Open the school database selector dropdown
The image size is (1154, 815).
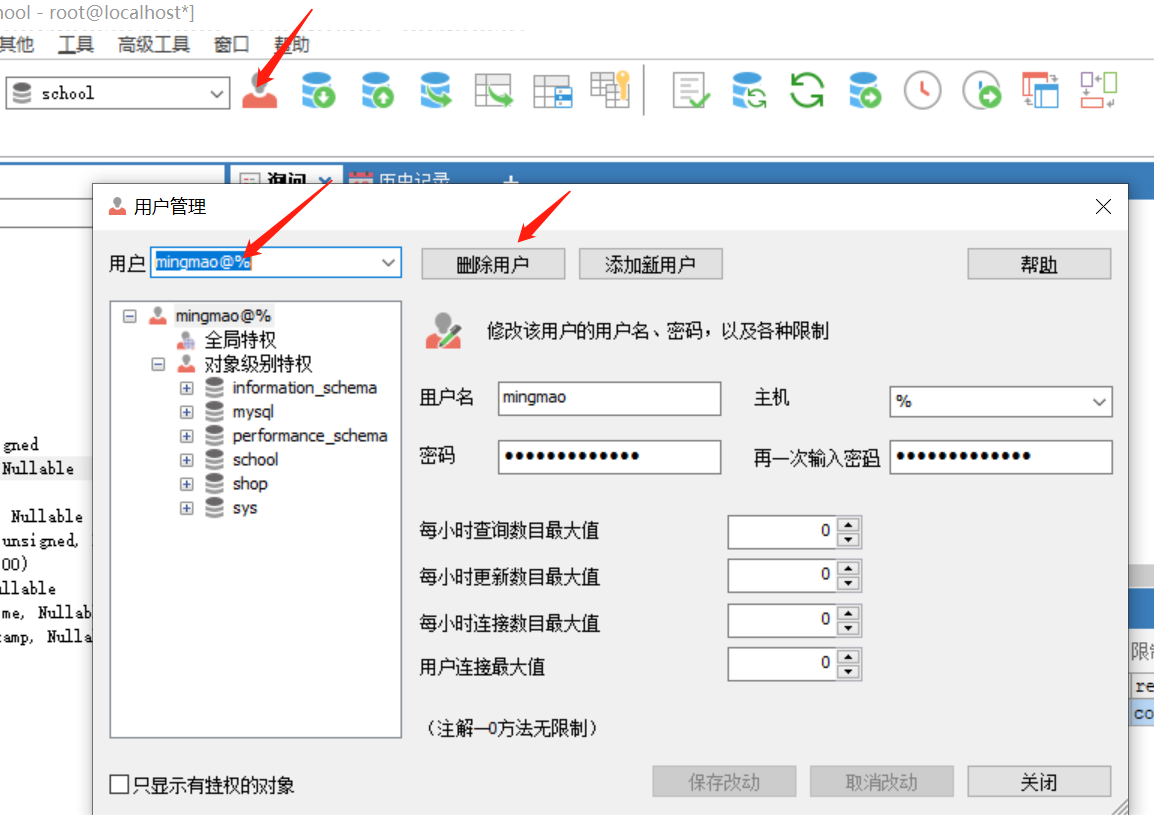pyautogui.click(x=216, y=94)
